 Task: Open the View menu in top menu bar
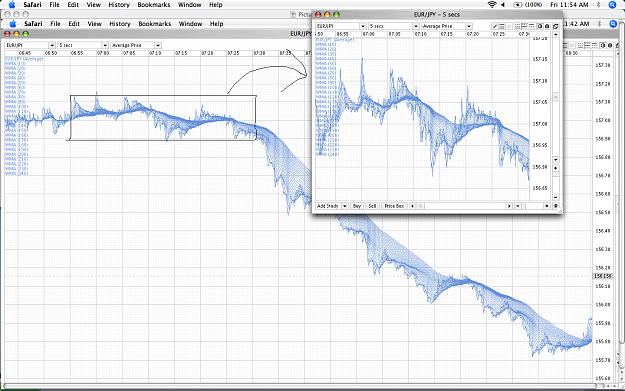pyautogui.click(x=94, y=5)
